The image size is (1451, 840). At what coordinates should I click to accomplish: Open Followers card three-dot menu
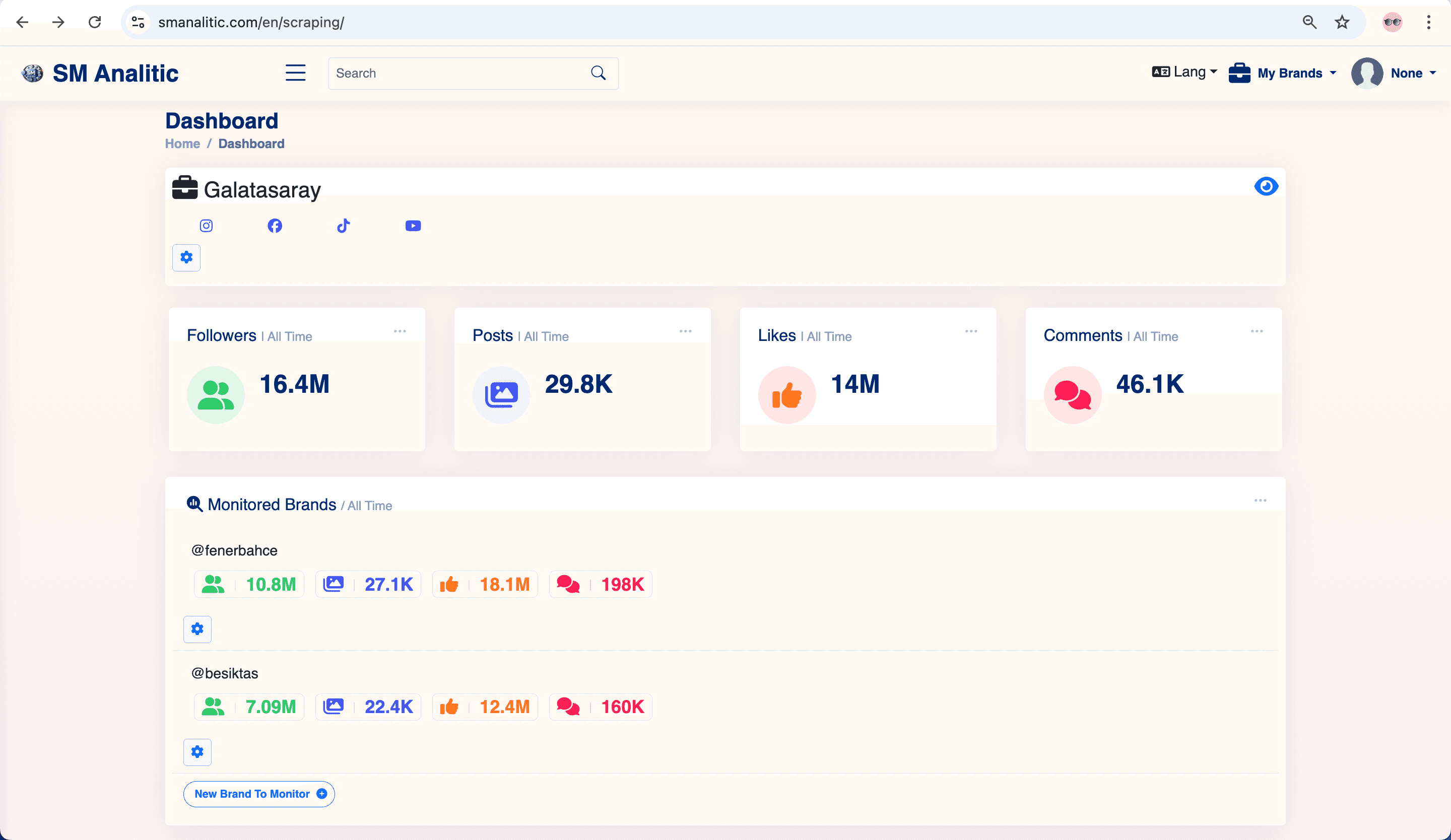pos(400,331)
